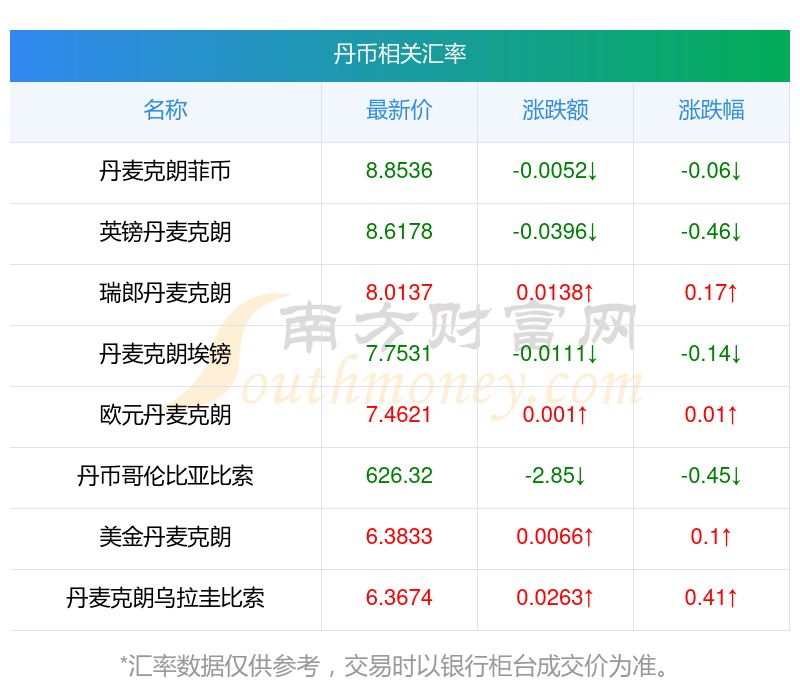Click the percent change 0.01↑
This screenshot has width=800, height=698.
point(711,415)
